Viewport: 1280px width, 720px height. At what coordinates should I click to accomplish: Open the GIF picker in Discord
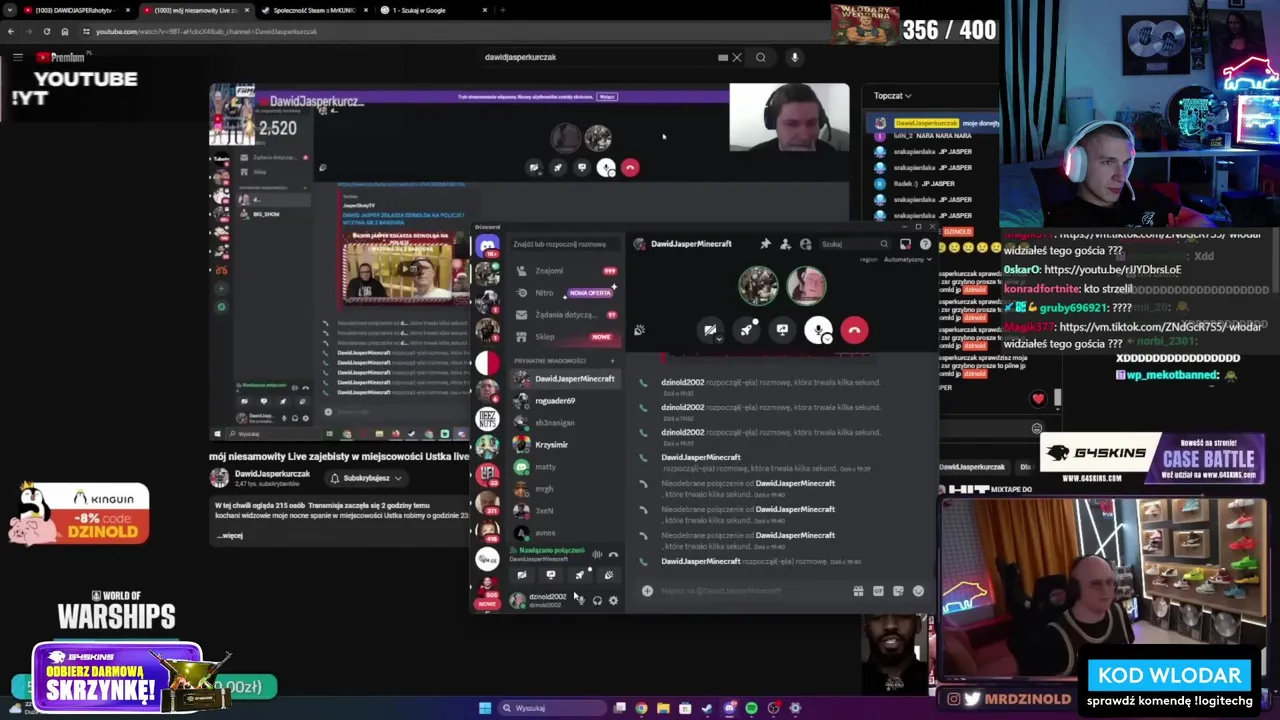[x=878, y=591]
